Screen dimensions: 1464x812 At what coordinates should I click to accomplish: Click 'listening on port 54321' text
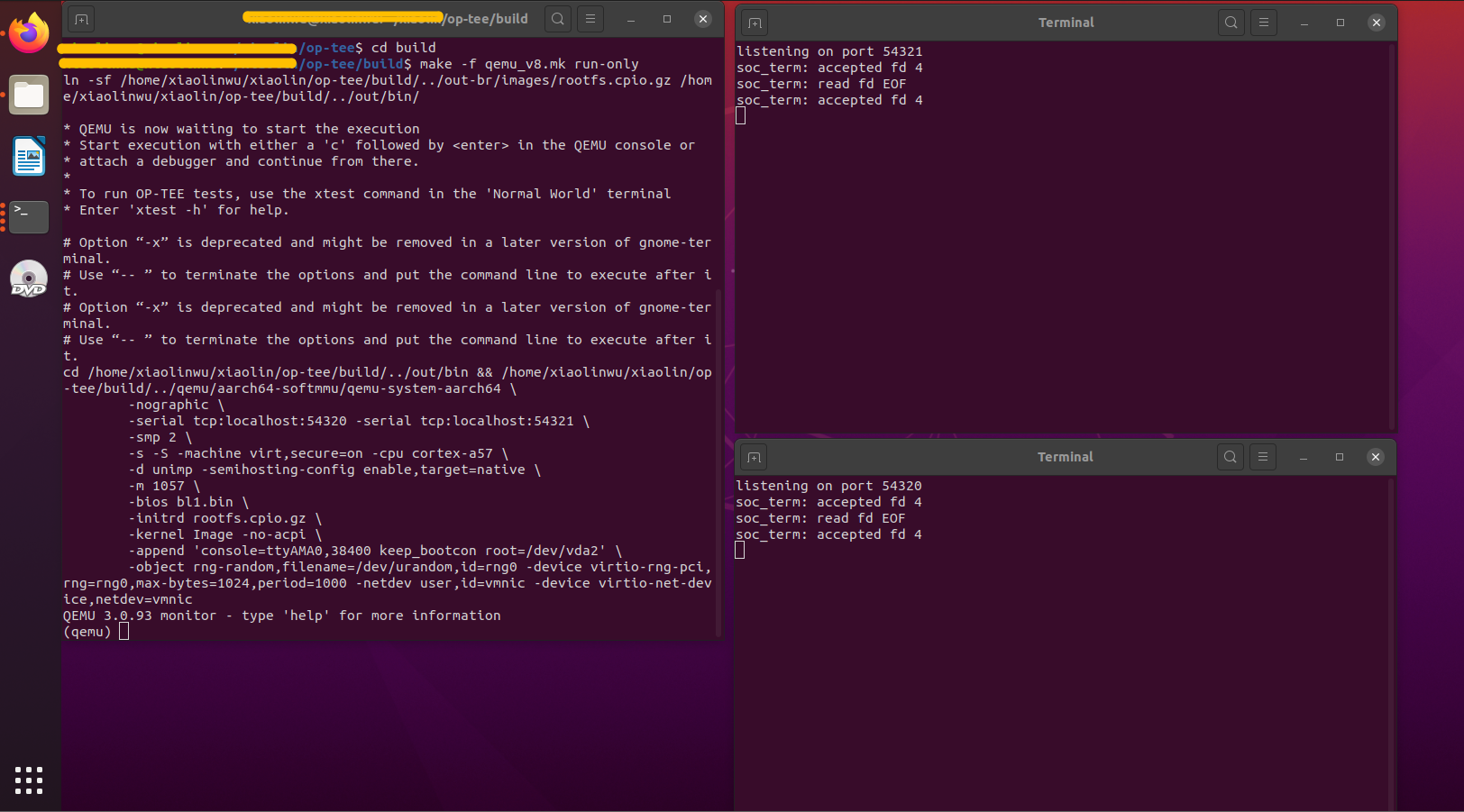[829, 51]
